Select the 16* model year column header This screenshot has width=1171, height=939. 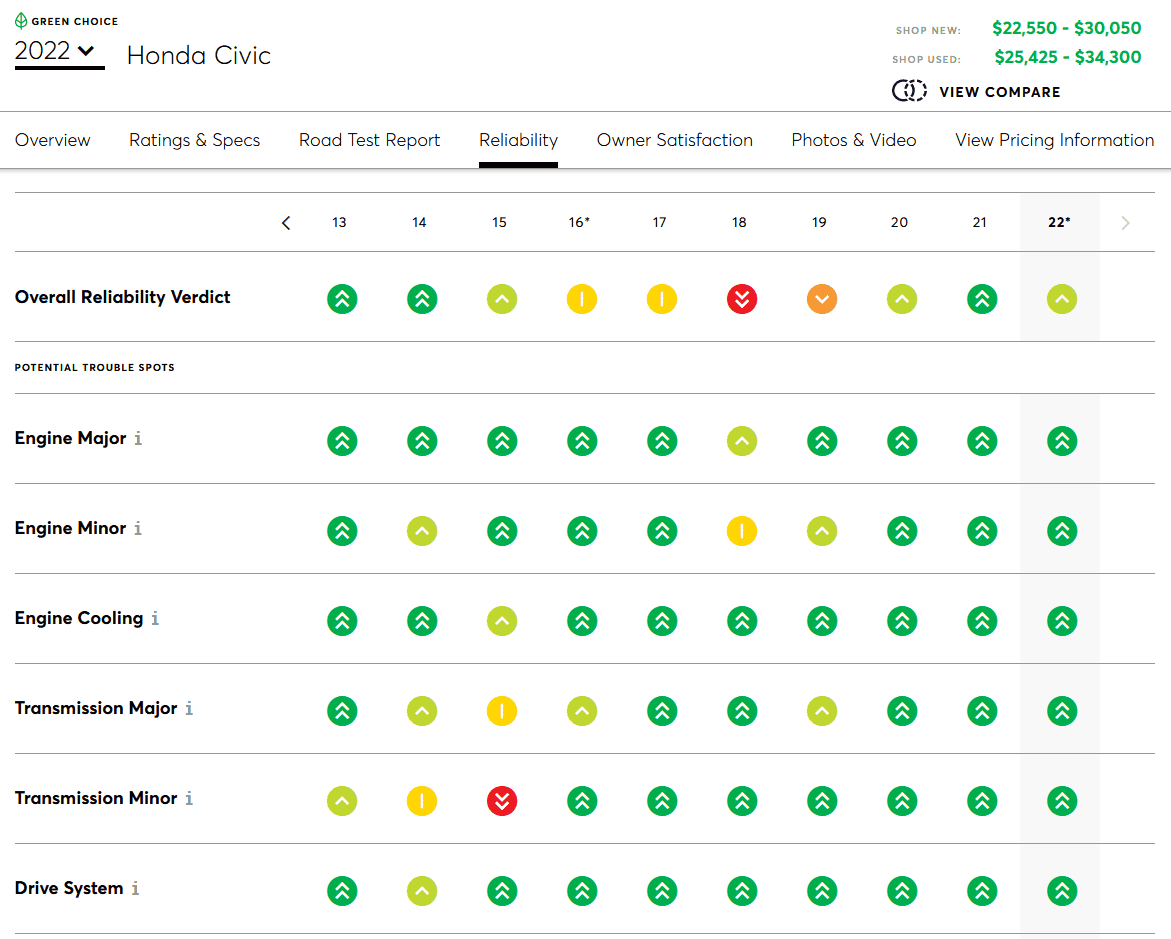pos(580,223)
